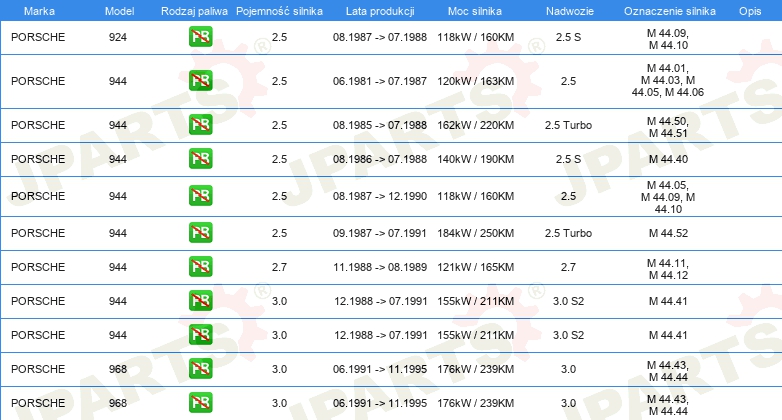This screenshot has height=420, width=782.
Task: Select the date range '08.1987 -> 07.1988'
Action: (380, 37)
